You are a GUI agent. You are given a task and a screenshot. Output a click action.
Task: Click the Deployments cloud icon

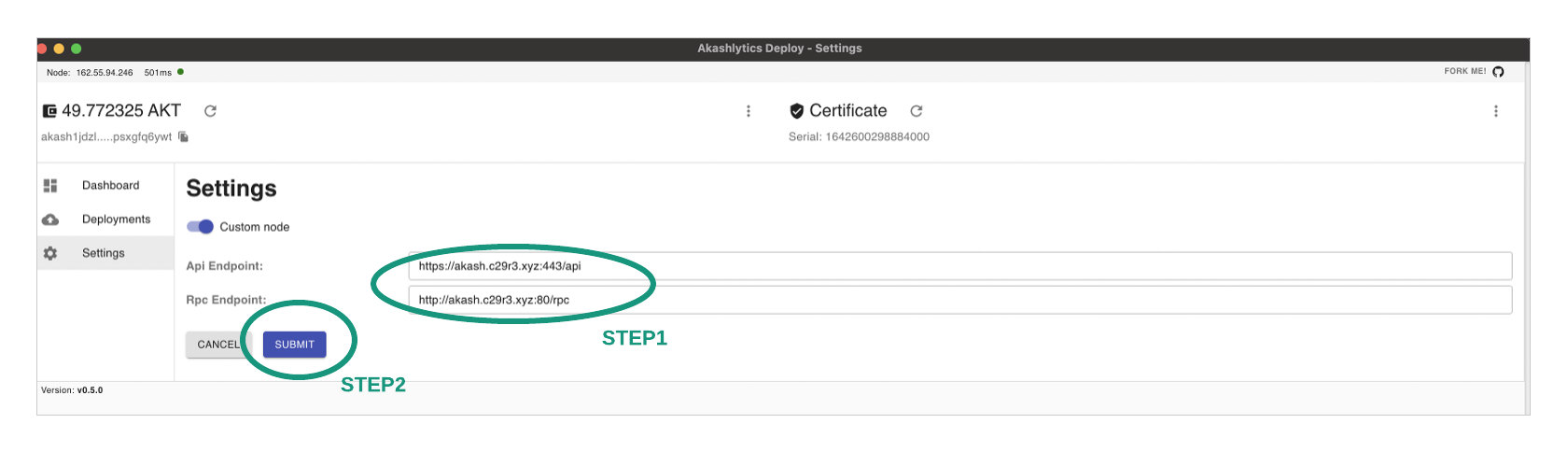(50, 219)
